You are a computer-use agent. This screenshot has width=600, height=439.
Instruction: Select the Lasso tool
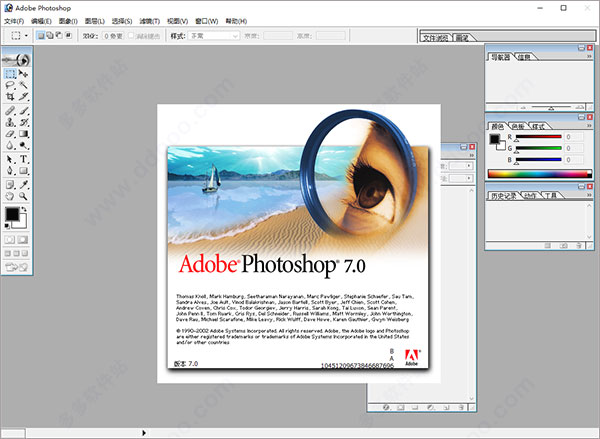(10, 85)
